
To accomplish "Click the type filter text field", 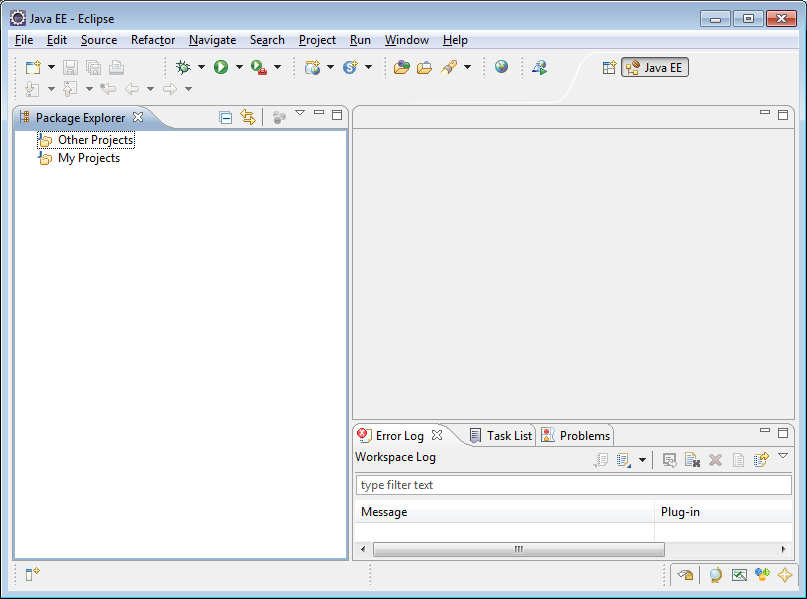I will click(x=573, y=485).
